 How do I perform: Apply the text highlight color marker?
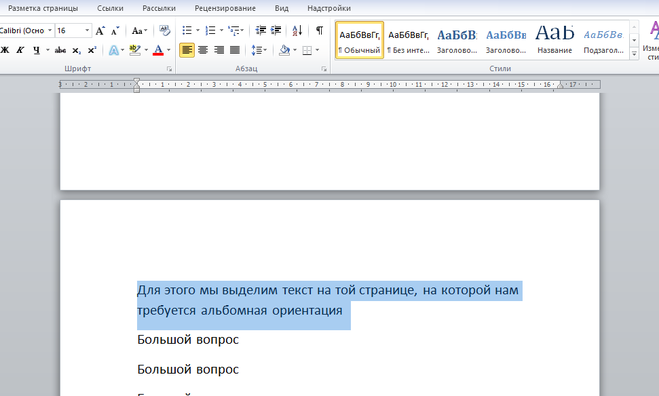[x=135, y=50]
